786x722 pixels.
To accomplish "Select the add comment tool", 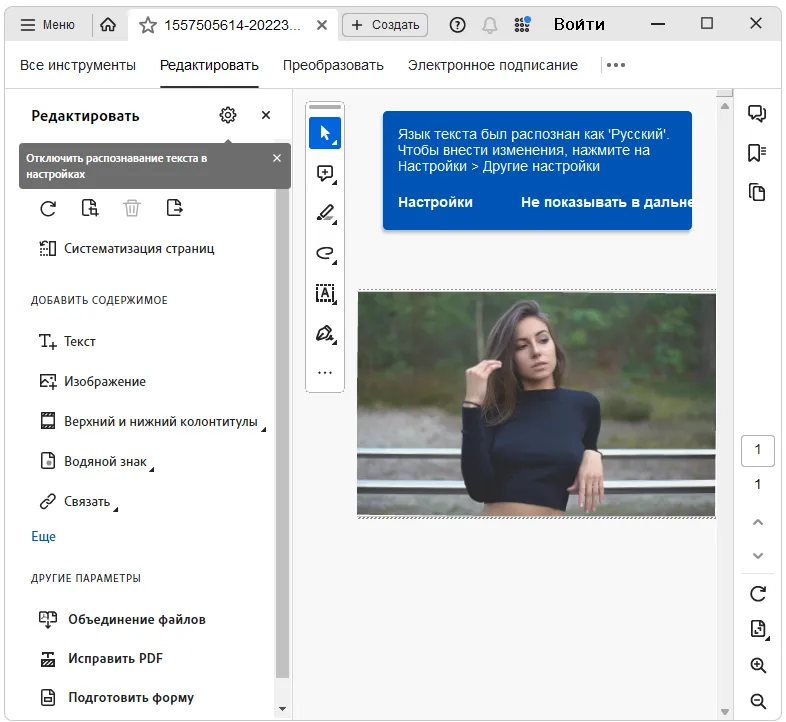I will [325, 173].
